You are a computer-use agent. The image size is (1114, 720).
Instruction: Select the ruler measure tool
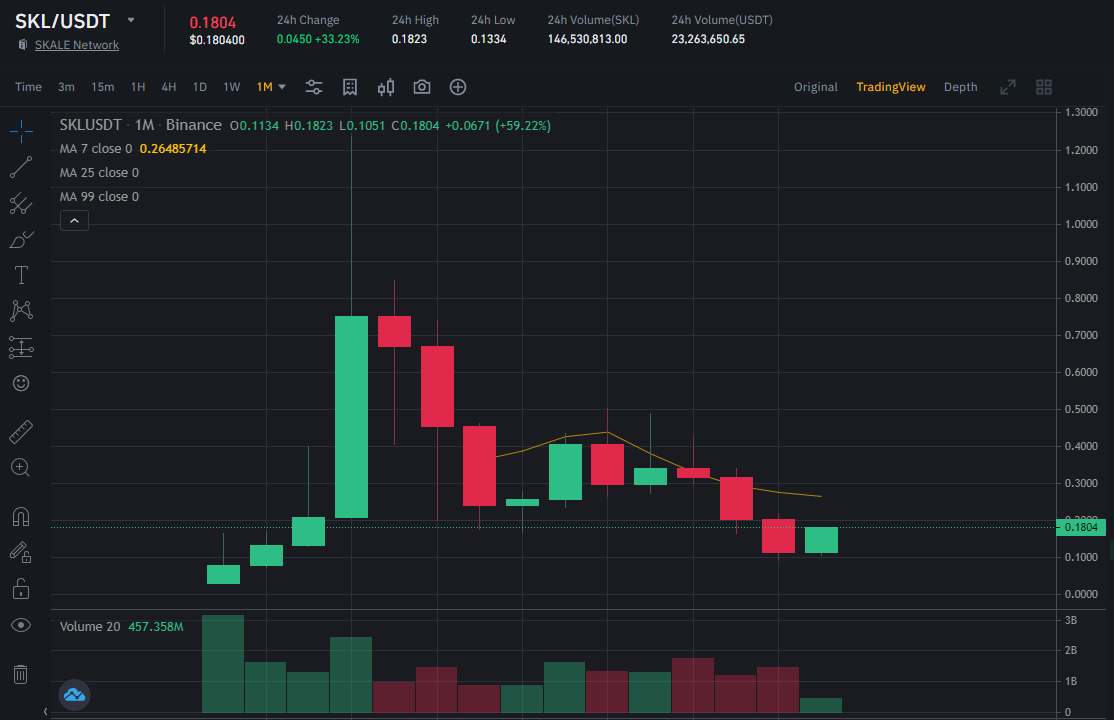pyautogui.click(x=21, y=431)
